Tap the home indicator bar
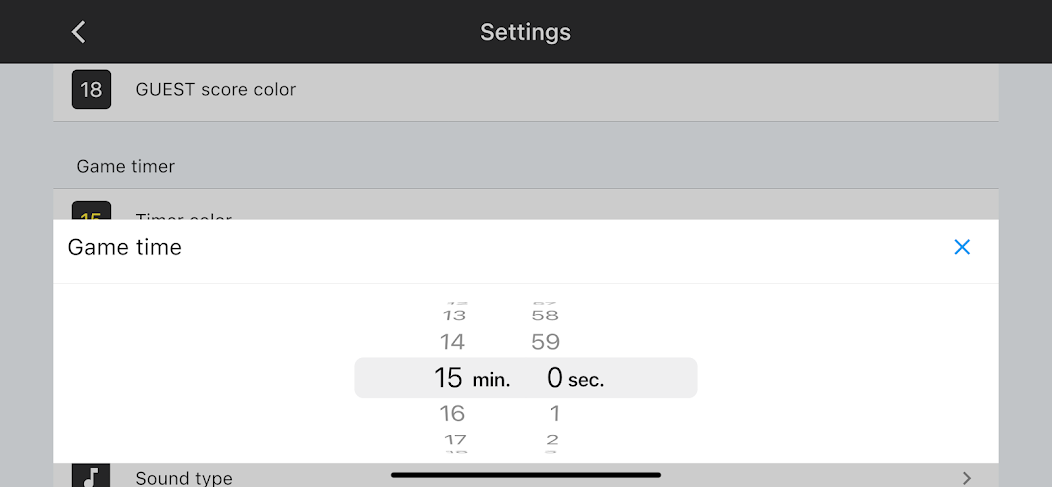1052x487 pixels. point(526,474)
